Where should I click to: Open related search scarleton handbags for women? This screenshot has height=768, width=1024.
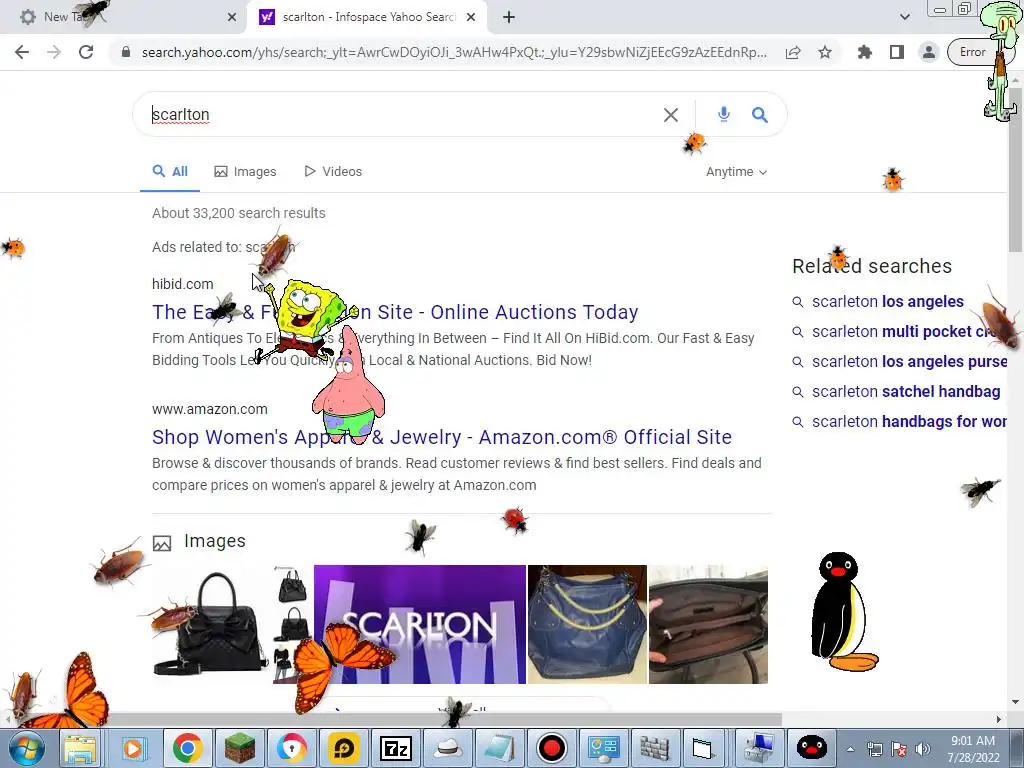(x=899, y=422)
